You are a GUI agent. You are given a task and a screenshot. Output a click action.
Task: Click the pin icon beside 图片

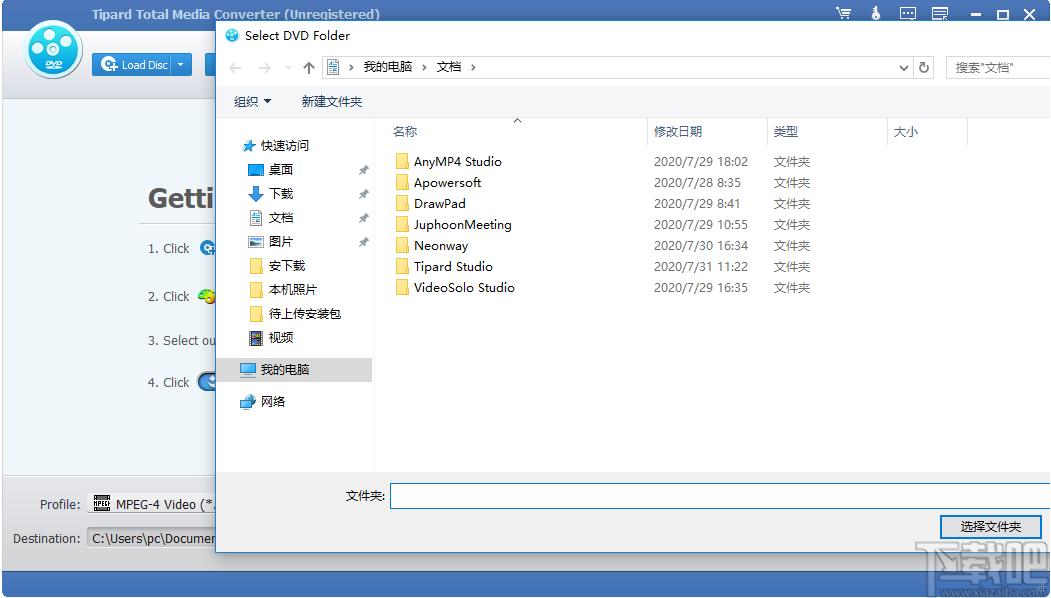click(363, 242)
